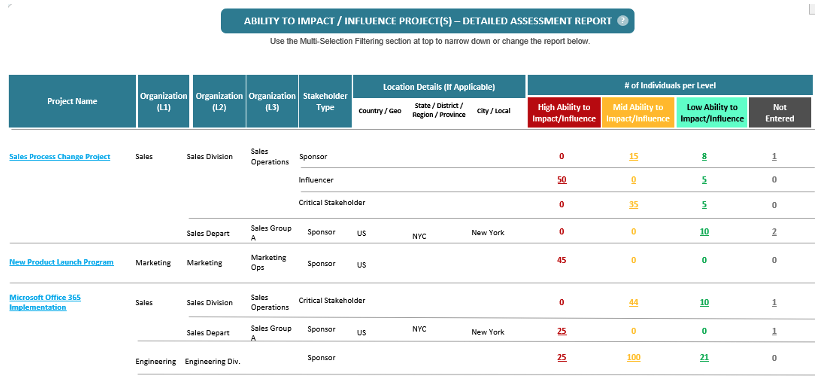The image size is (820, 389).
Task: Select US in the New Product Launch Program row
Action: pyautogui.click(x=361, y=265)
